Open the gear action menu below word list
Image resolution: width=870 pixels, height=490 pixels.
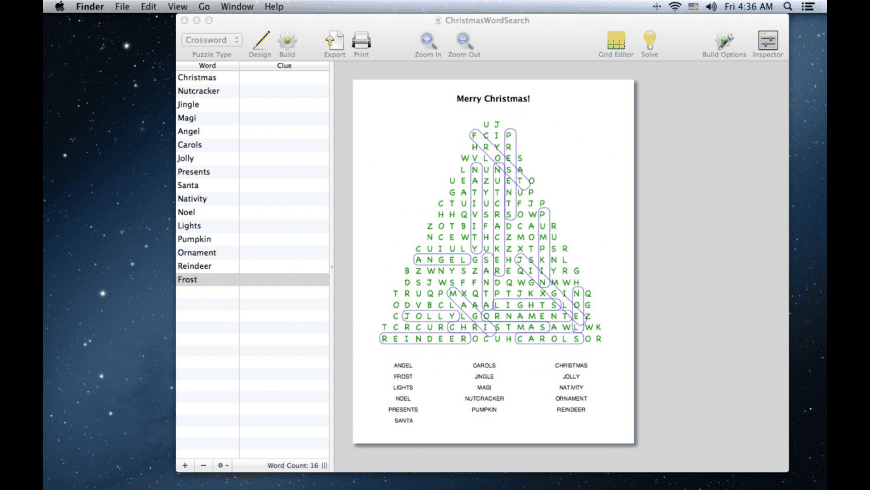point(223,465)
